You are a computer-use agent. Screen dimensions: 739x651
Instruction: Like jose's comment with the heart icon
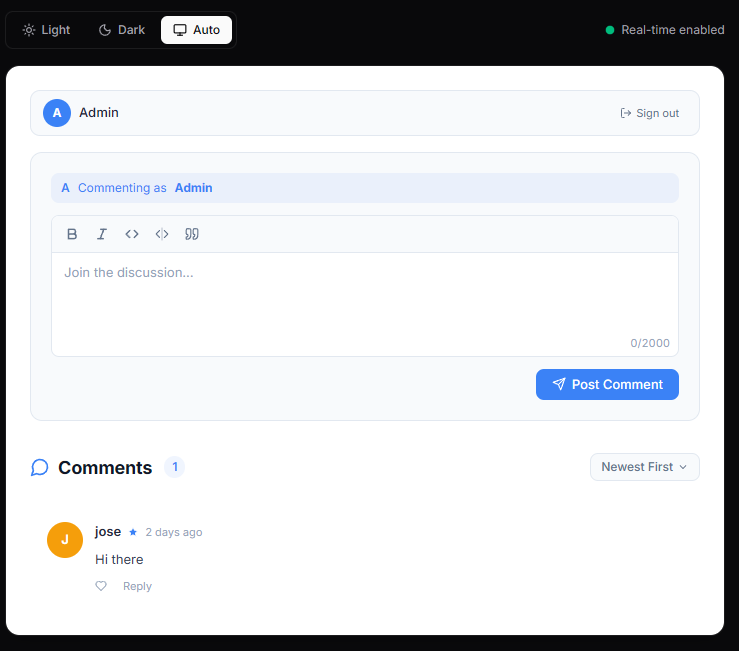click(x=101, y=586)
